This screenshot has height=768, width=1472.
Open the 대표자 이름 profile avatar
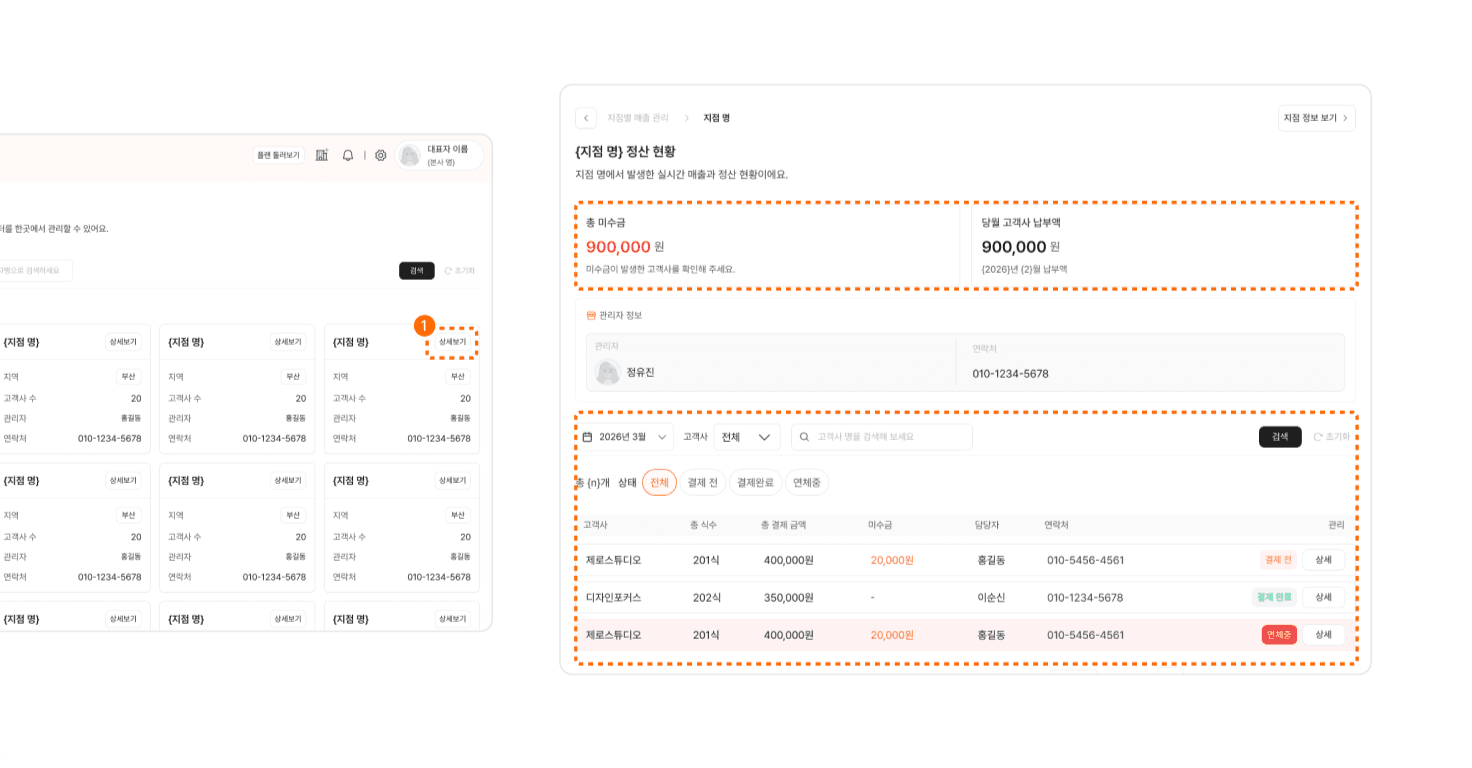click(x=409, y=155)
